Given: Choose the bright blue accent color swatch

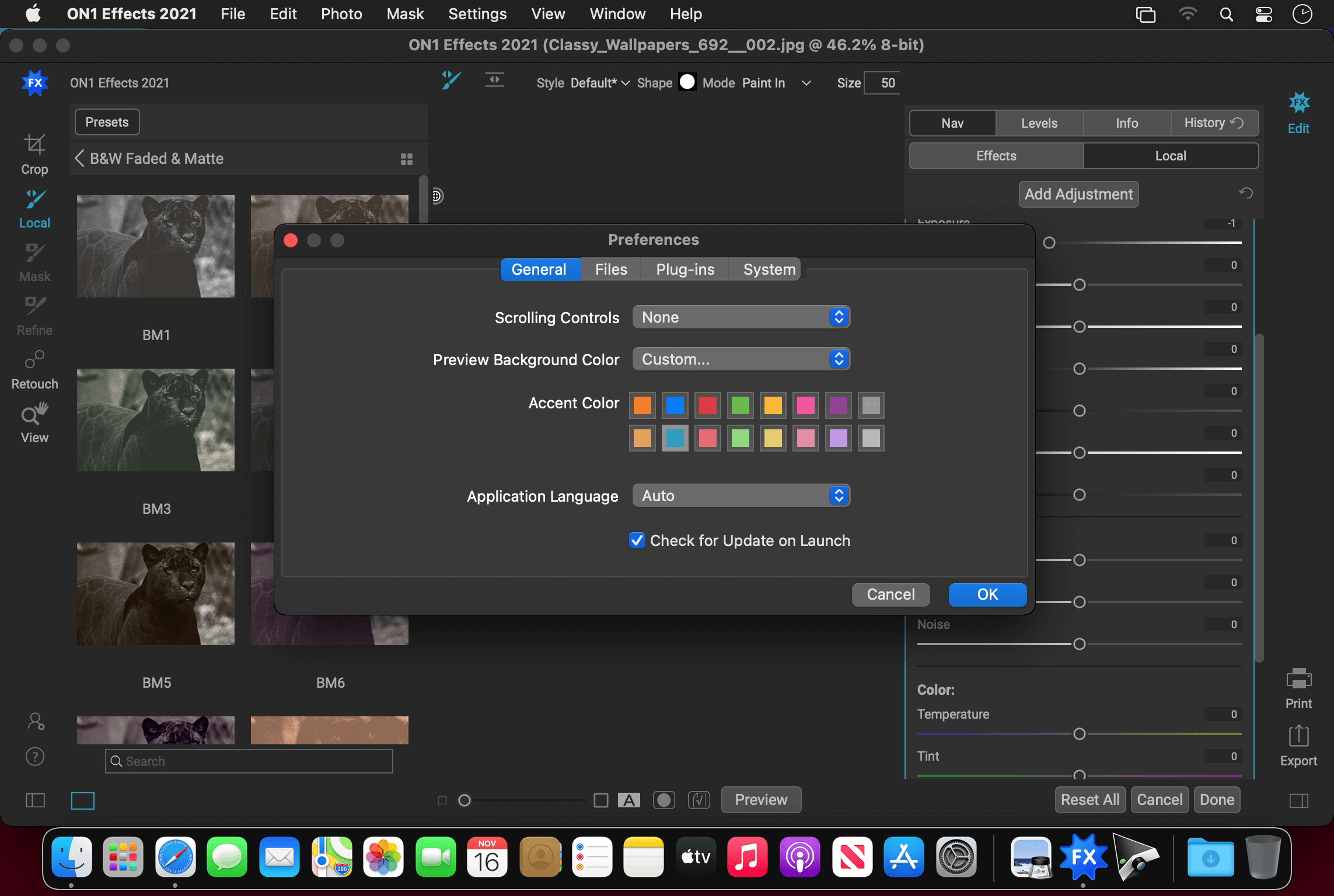Looking at the screenshot, I should pos(675,405).
